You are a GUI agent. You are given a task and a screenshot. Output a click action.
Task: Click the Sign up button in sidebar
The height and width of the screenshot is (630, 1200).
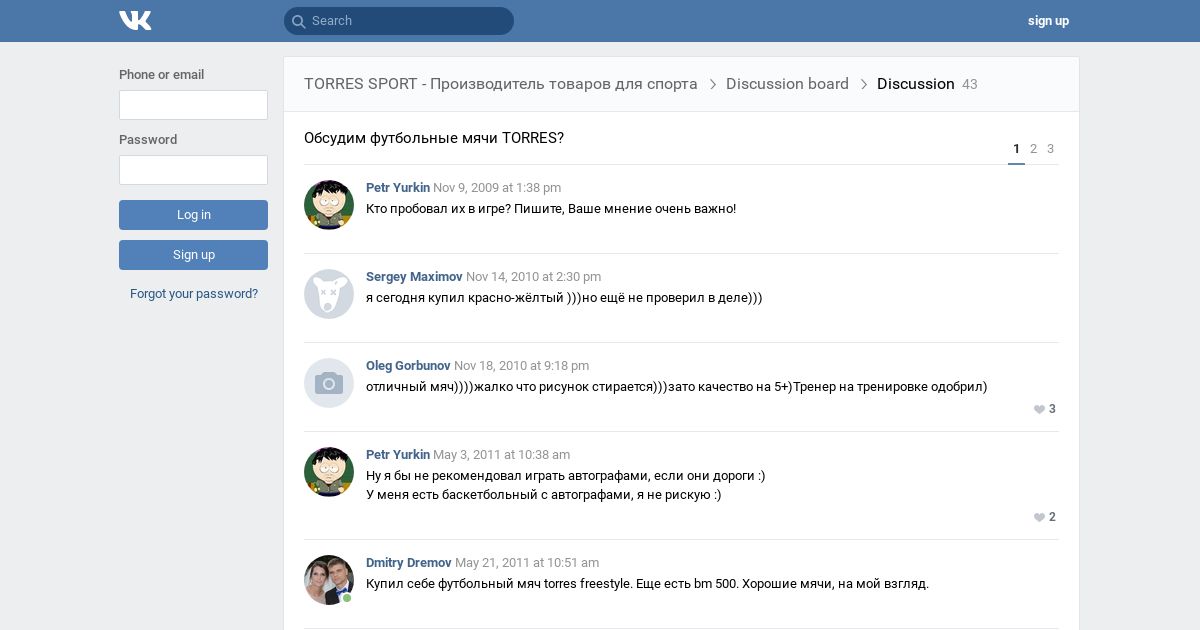coord(193,255)
